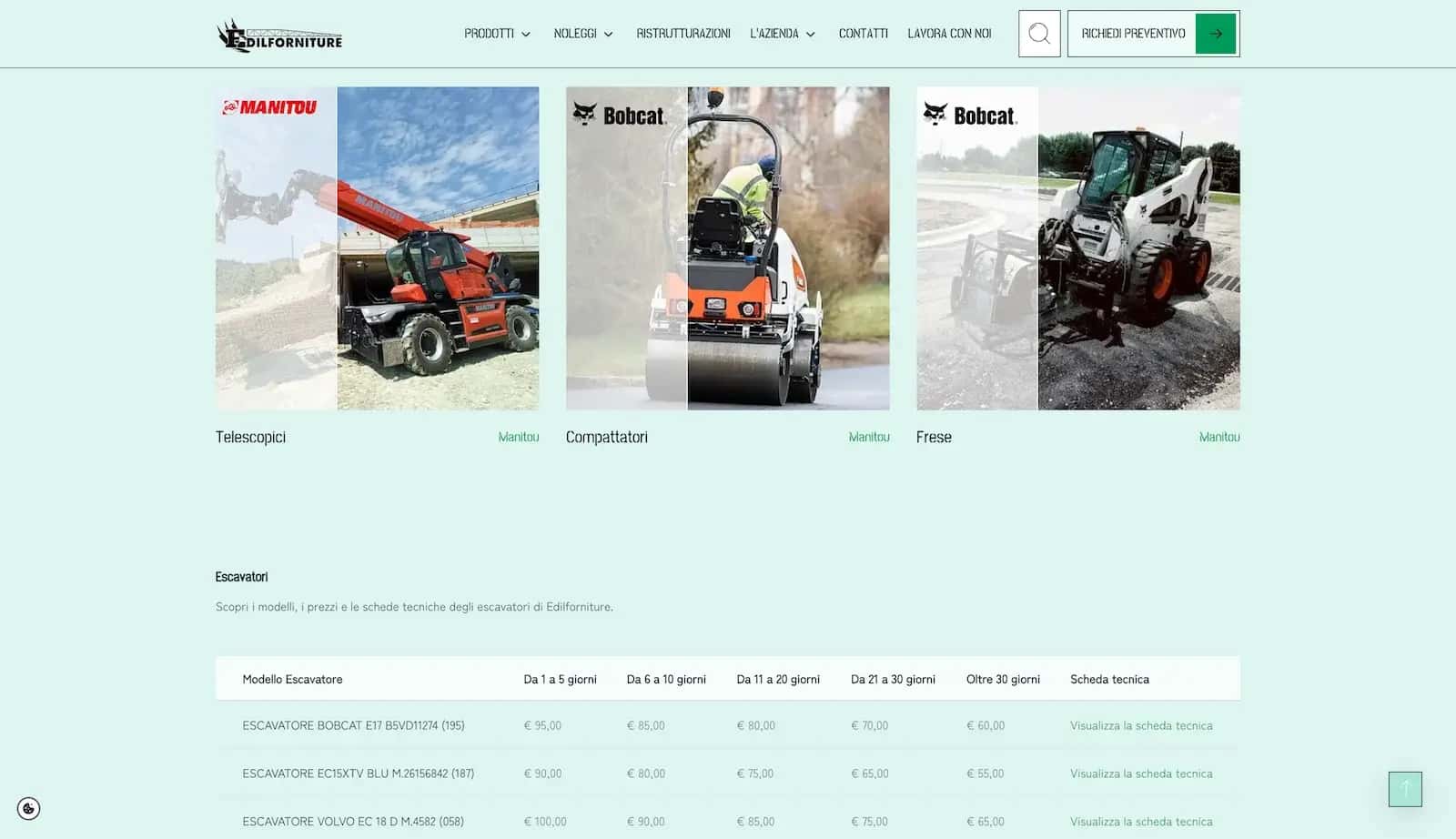Open Lavora con noi page
Image resolution: width=1456 pixels, height=839 pixels.
click(949, 34)
